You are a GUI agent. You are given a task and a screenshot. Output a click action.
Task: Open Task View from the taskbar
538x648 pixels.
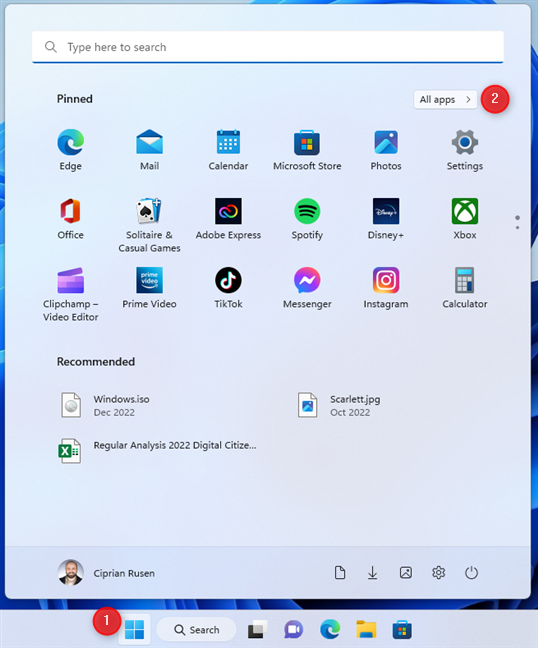[x=257, y=629]
